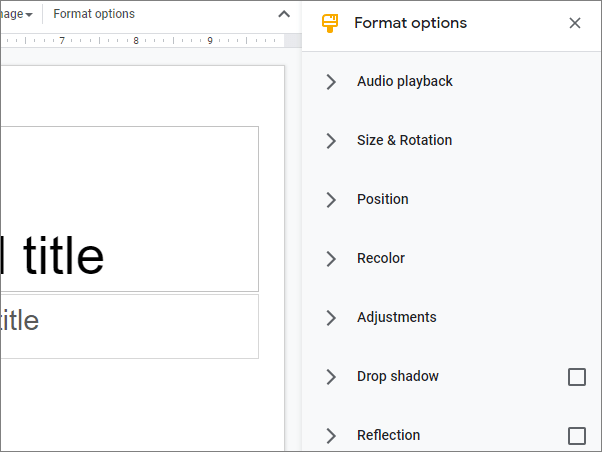Click the horizontal ruler at mark 7

tap(62, 41)
